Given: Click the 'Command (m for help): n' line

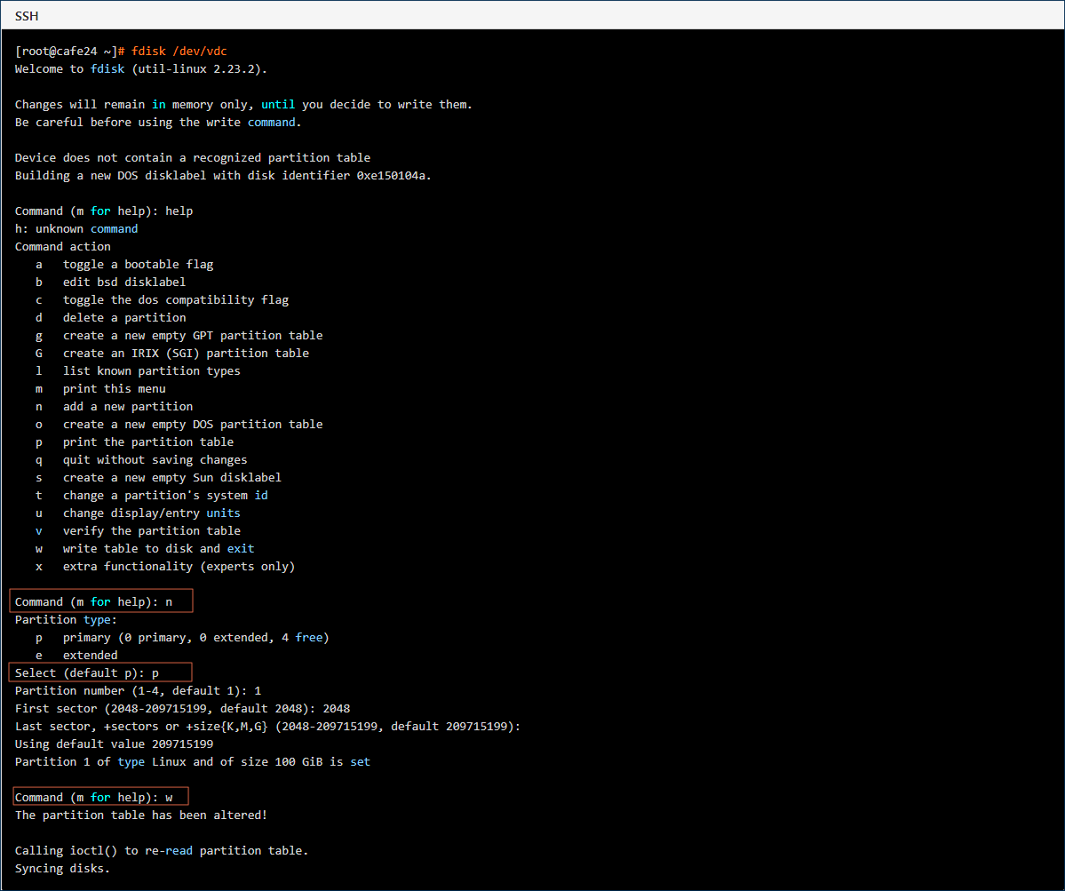Looking at the screenshot, I should (94, 602).
